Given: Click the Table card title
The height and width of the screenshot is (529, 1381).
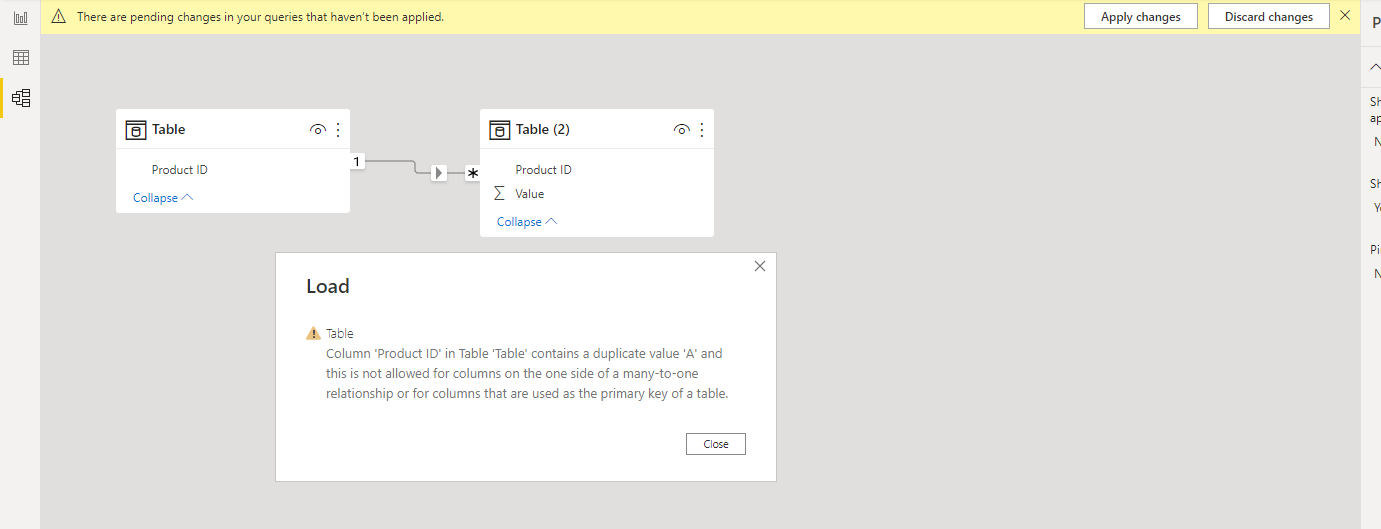Looking at the screenshot, I should pos(169,130).
